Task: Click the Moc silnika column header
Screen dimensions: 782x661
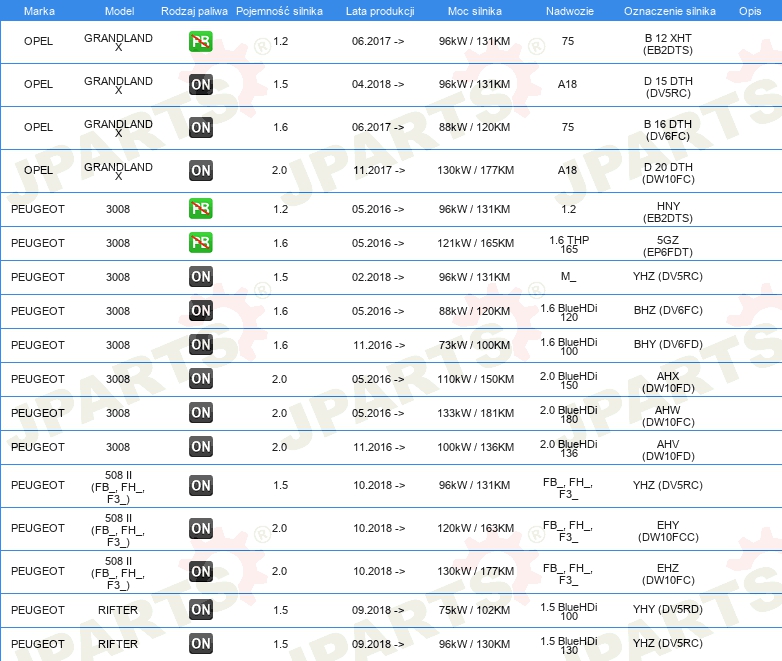Action: (x=475, y=11)
